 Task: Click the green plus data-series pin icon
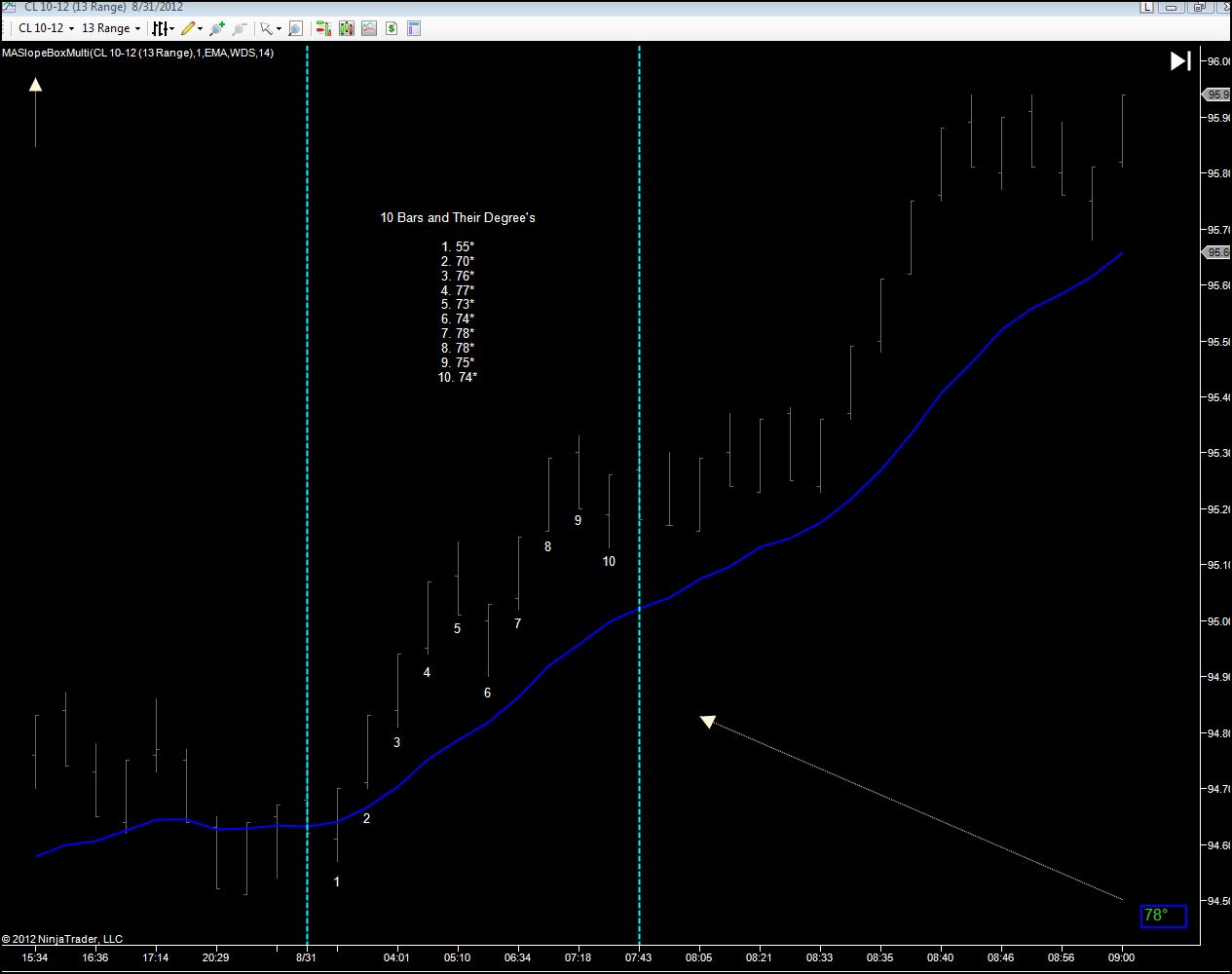click(216, 28)
